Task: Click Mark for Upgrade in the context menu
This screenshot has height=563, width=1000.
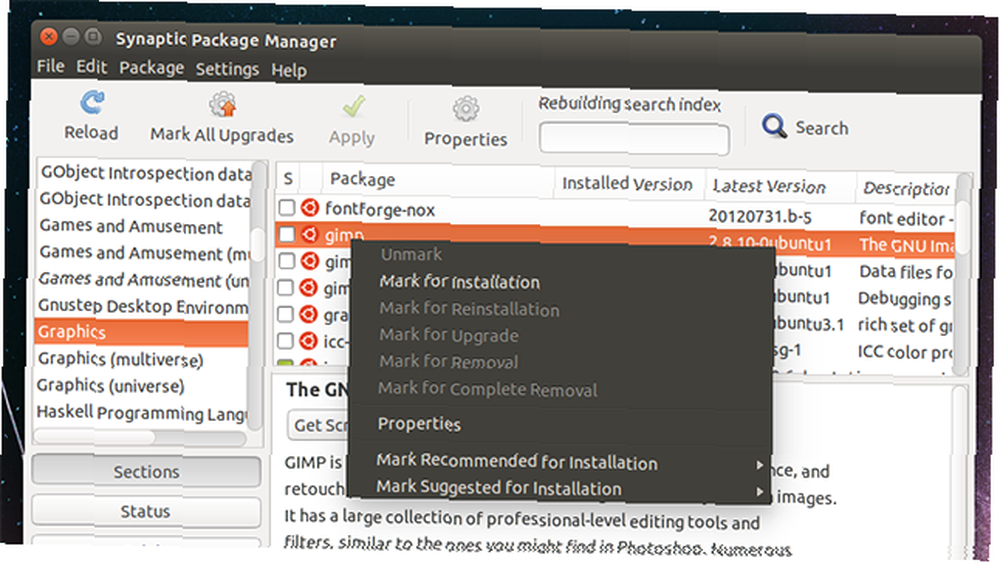Action: pos(448,335)
